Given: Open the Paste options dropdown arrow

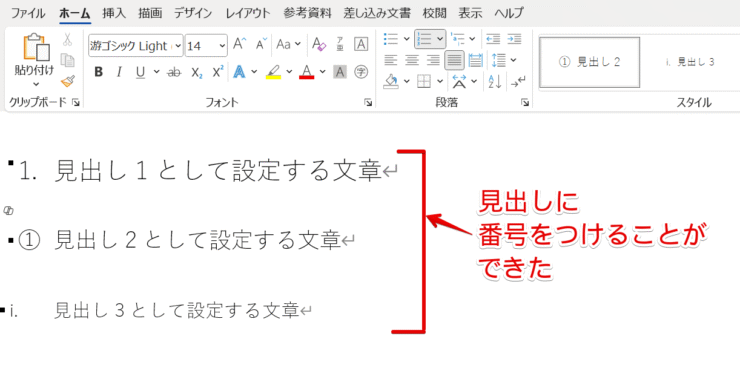Looking at the screenshot, I should click(x=36, y=85).
